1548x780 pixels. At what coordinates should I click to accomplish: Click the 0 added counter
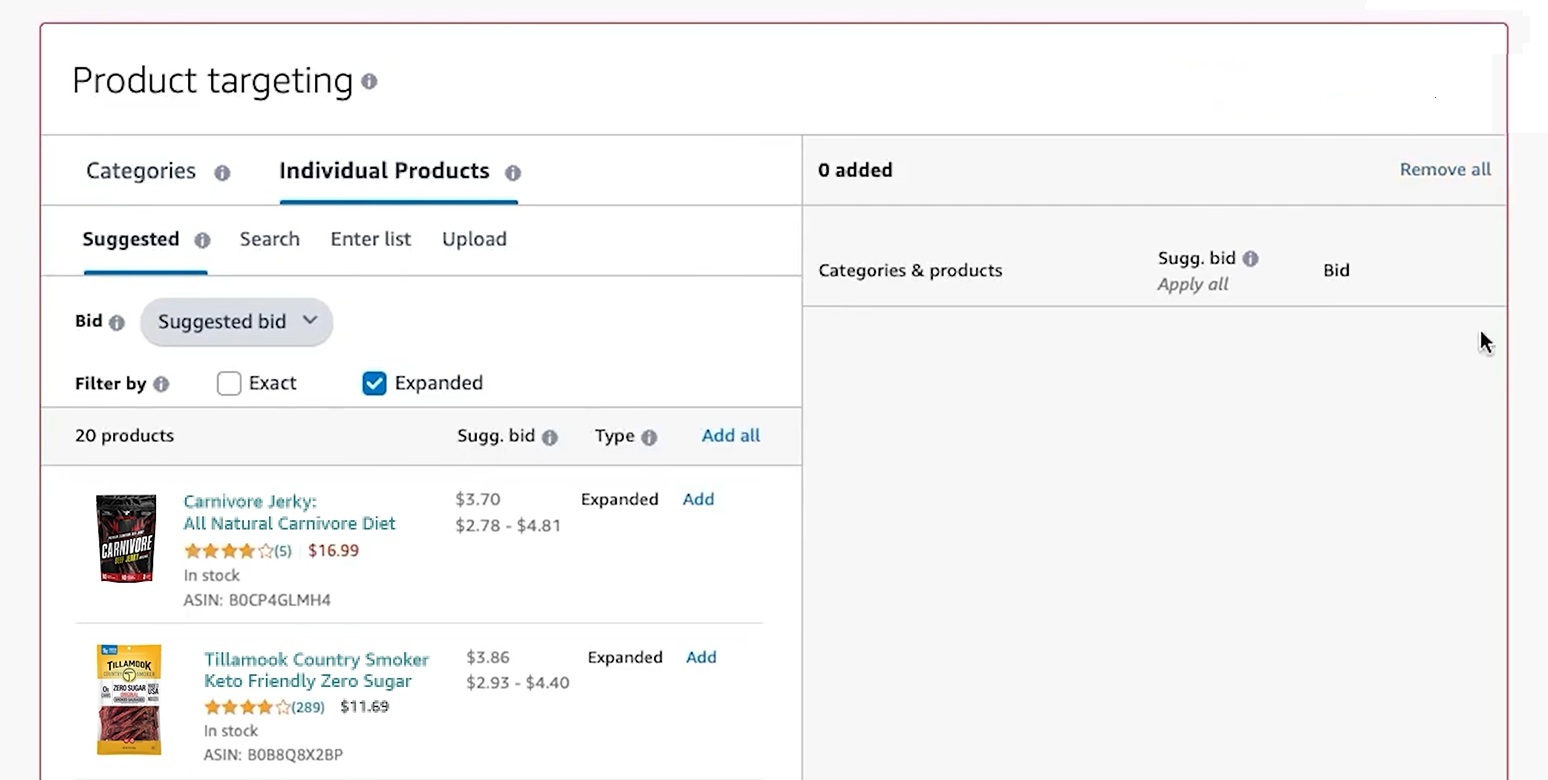click(x=855, y=170)
